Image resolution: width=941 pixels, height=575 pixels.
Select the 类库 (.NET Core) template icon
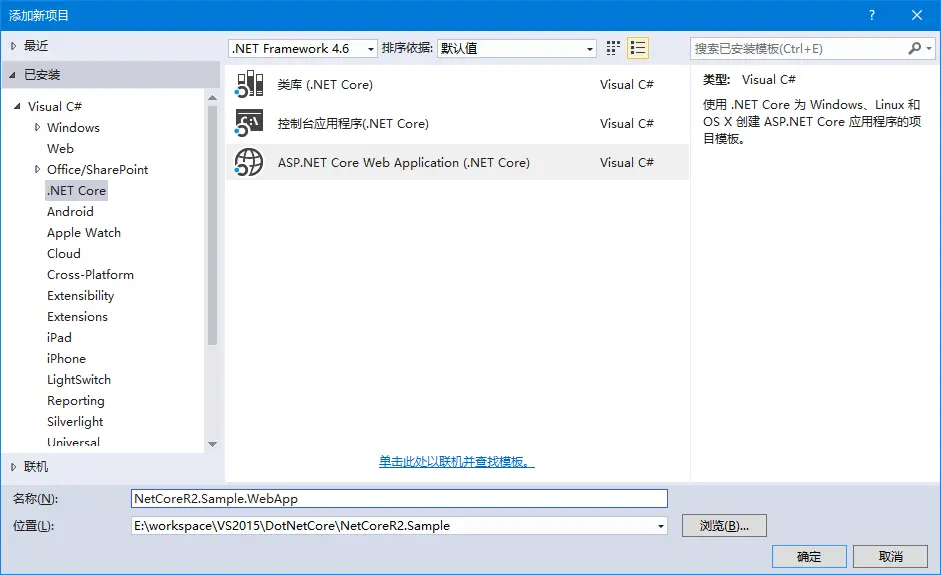pyautogui.click(x=249, y=84)
